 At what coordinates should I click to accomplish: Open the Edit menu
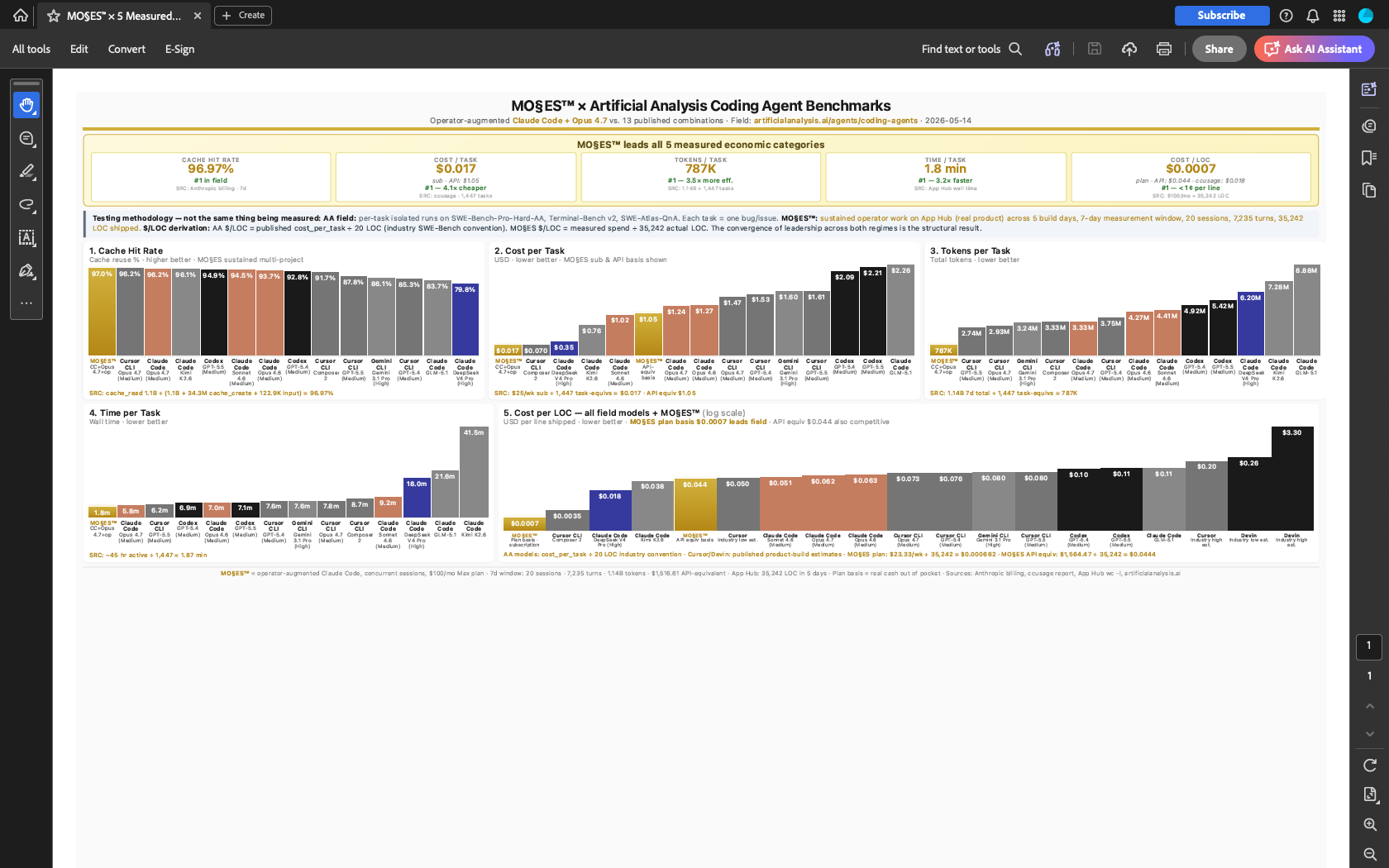coord(79,49)
